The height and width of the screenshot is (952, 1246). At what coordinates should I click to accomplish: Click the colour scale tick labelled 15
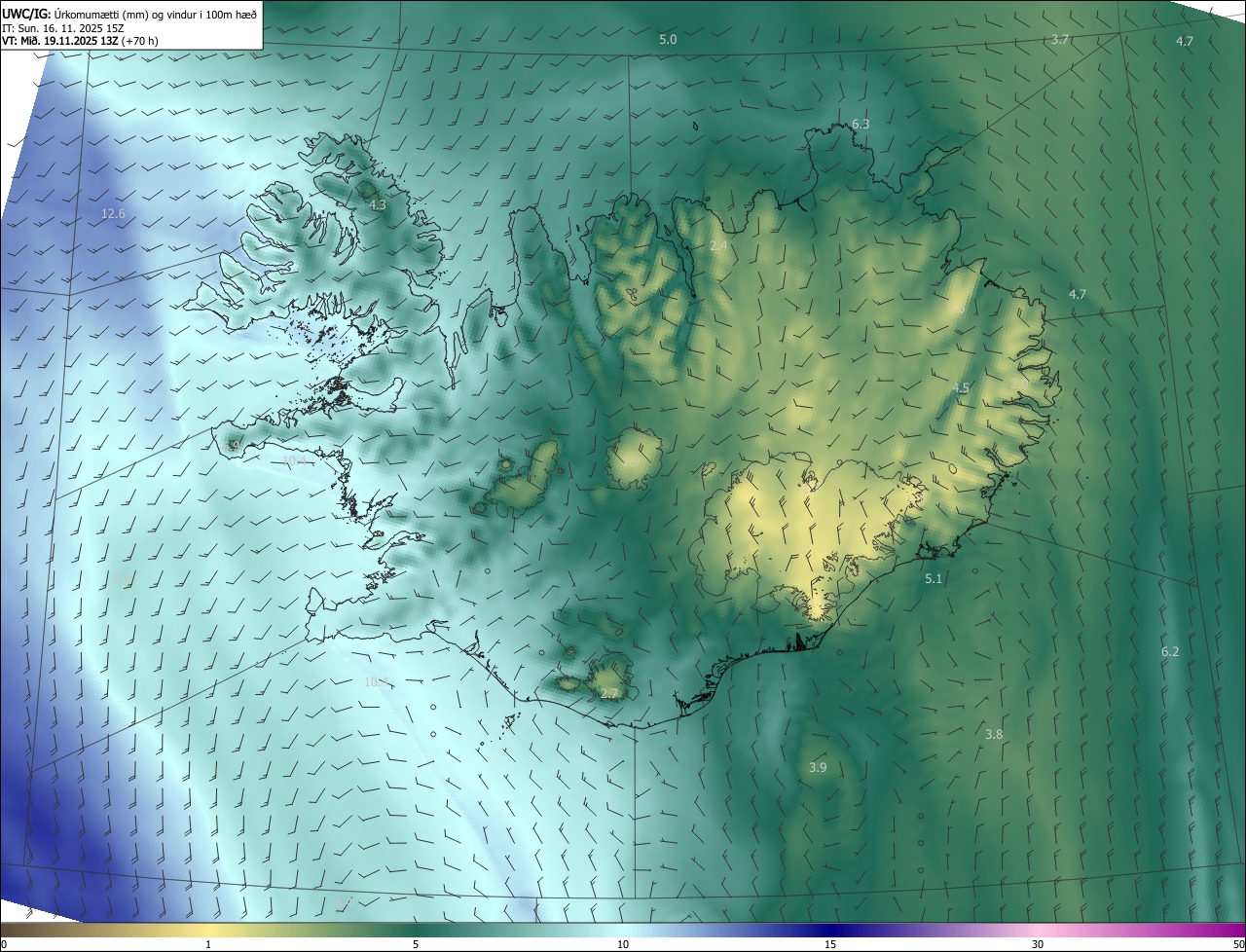tap(830, 944)
